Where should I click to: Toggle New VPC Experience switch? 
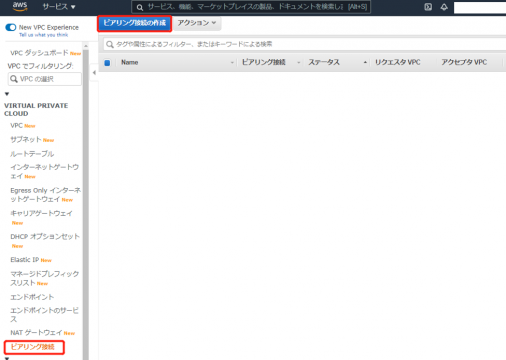pos(11,27)
